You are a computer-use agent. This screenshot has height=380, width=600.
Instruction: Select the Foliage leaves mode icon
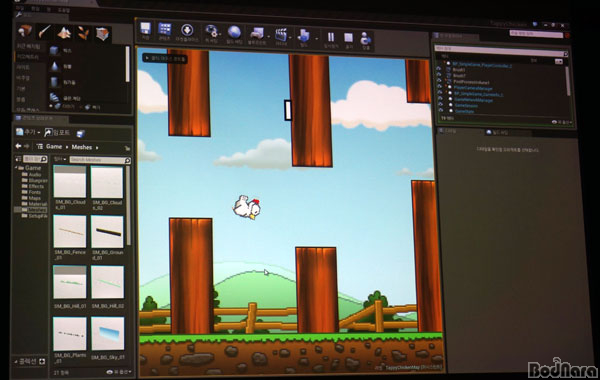(x=83, y=33)
